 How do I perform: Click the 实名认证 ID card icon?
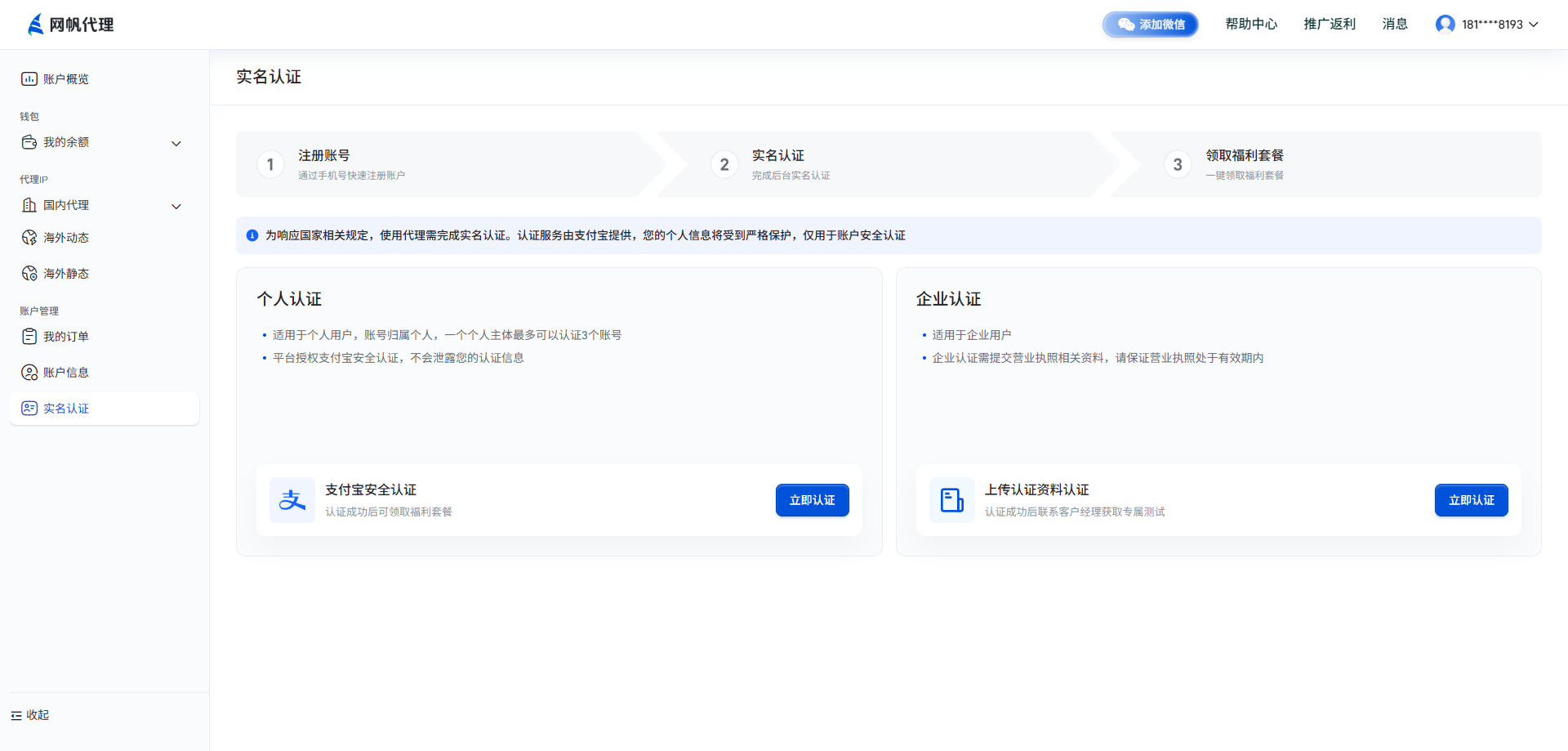[x=29, y=409]
